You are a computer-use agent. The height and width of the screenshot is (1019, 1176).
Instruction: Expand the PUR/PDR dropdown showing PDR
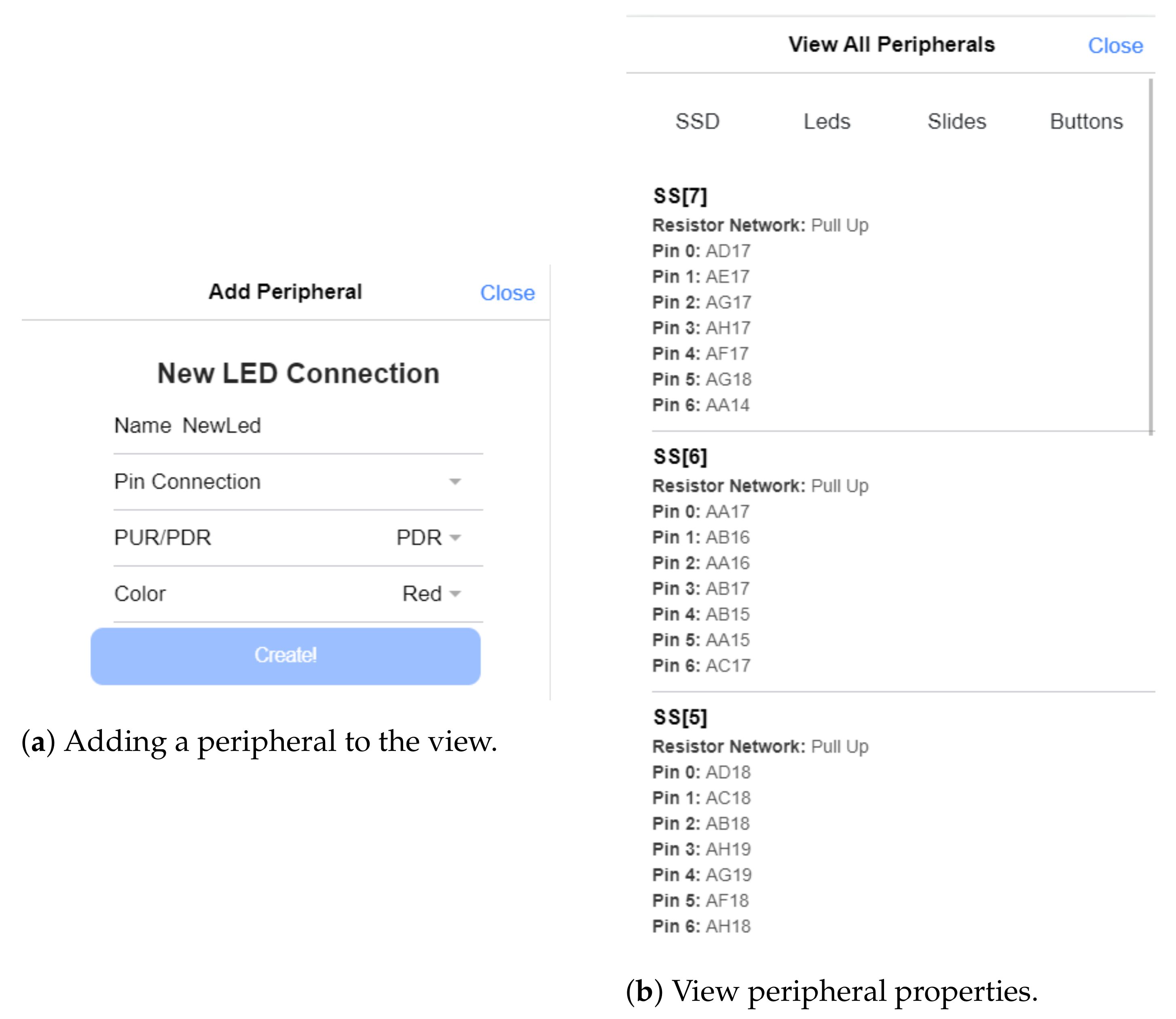point(429,537)
